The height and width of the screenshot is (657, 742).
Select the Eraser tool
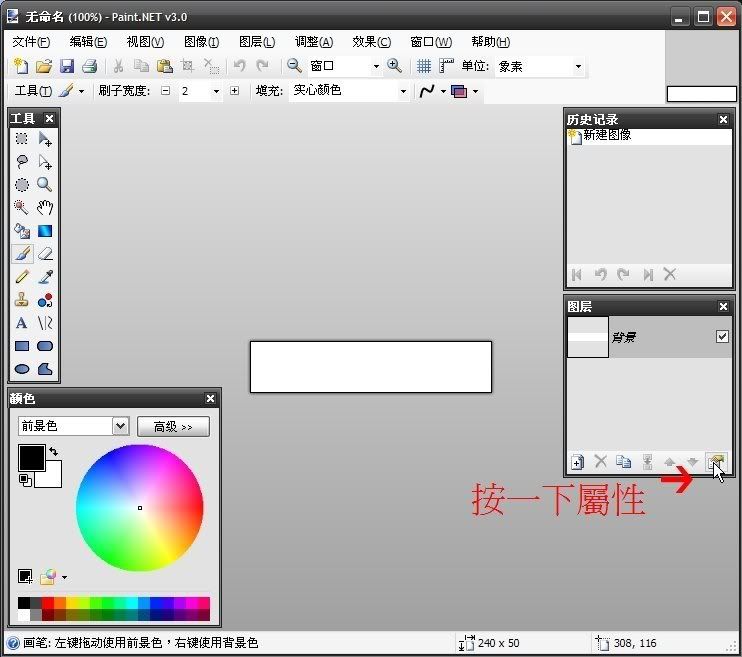click(x=45, y=254)
